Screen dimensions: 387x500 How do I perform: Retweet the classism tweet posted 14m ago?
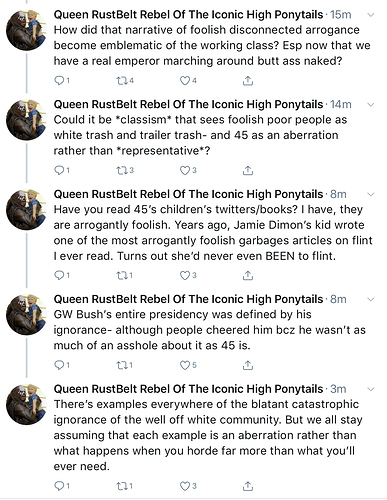click(125, 170)
